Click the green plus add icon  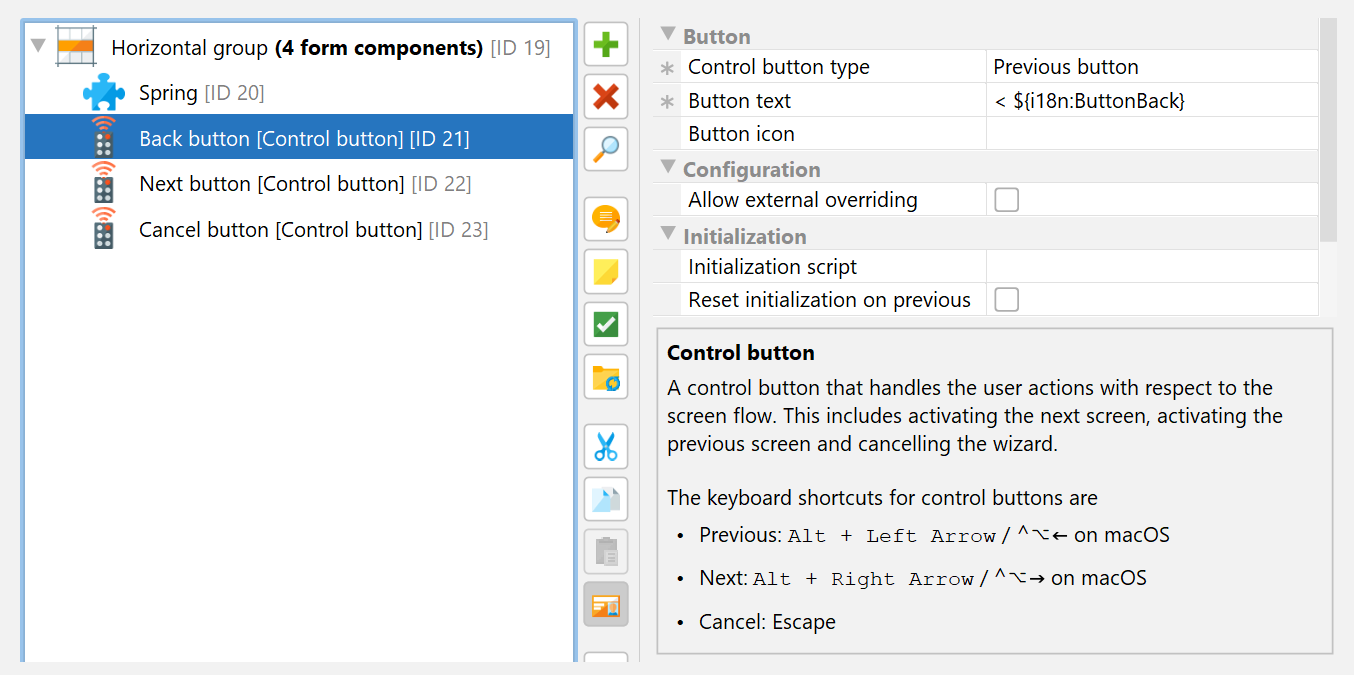pyautogui.click(x=606, y=45)
